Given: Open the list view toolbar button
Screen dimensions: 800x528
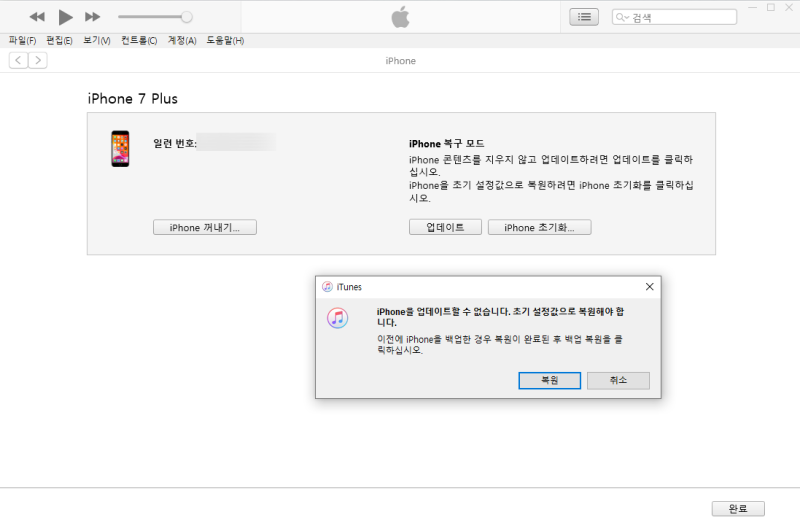Looking at the screenshot, I should coord(584,17).
